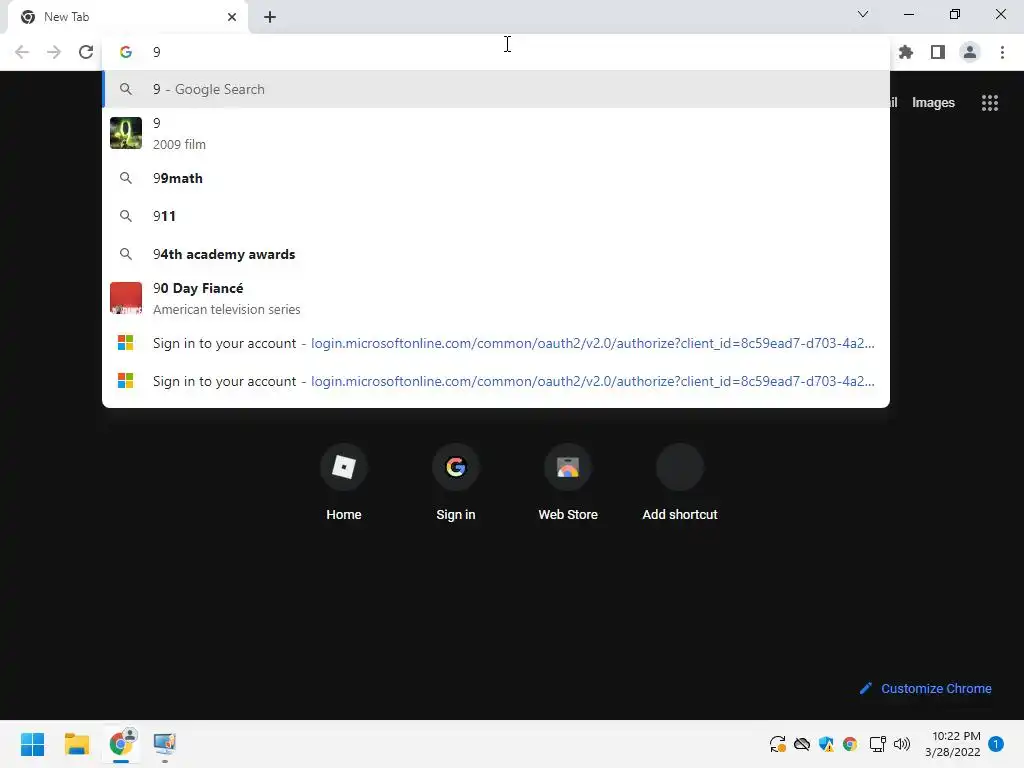Open first Microsoft 'Sign in to your account' suggestion

point(496,343)
